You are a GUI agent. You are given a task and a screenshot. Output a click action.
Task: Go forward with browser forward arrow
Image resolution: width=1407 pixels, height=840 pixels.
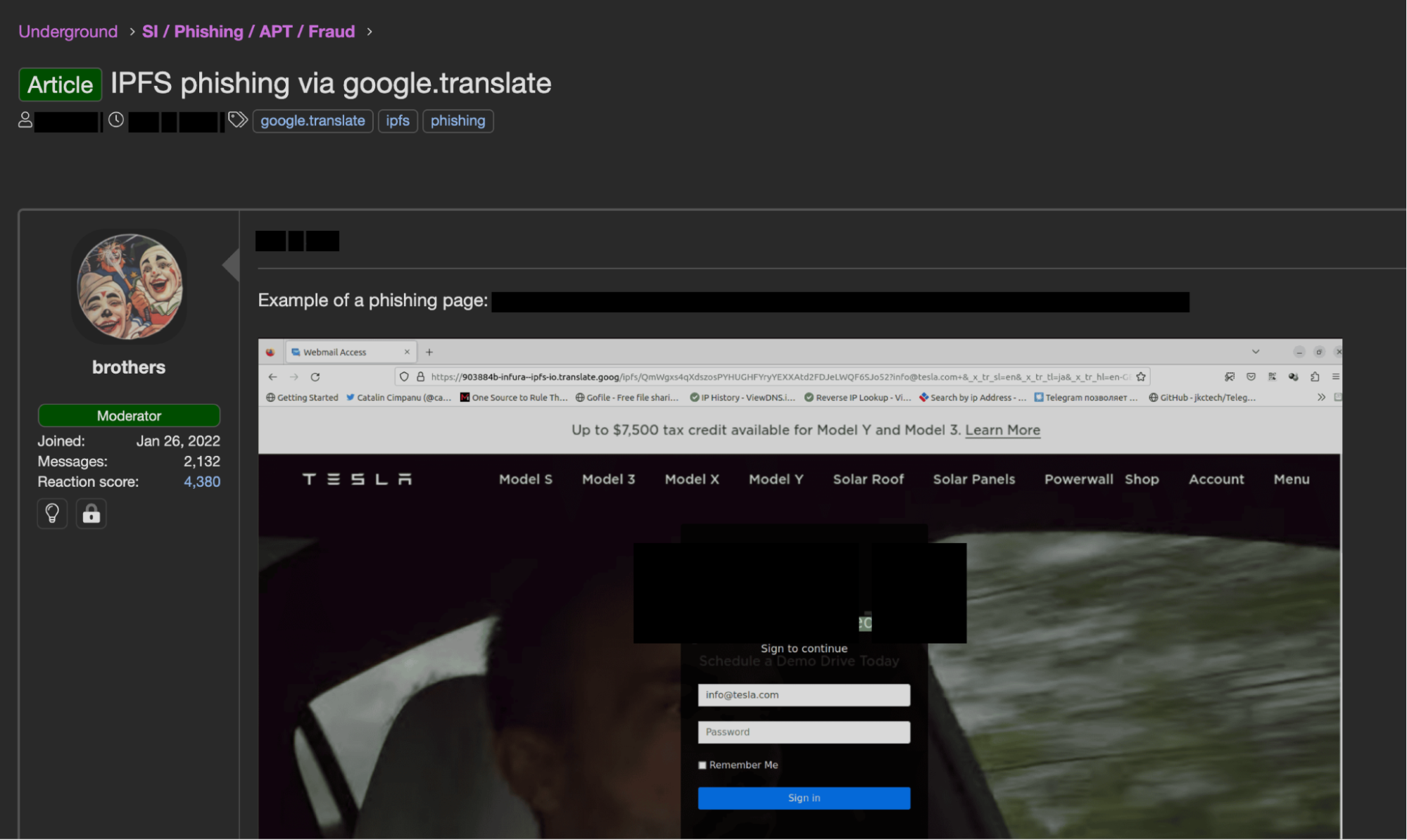294,377
